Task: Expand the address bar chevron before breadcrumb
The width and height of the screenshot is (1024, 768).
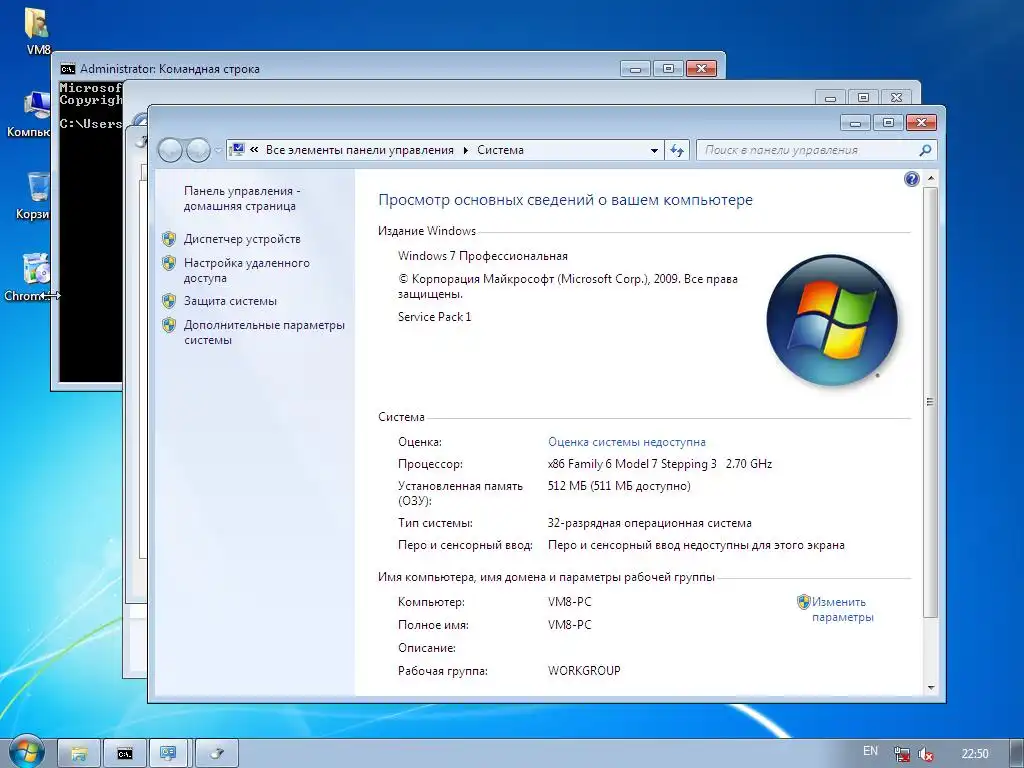Action: pyautogui.click(x=254, y=150)
